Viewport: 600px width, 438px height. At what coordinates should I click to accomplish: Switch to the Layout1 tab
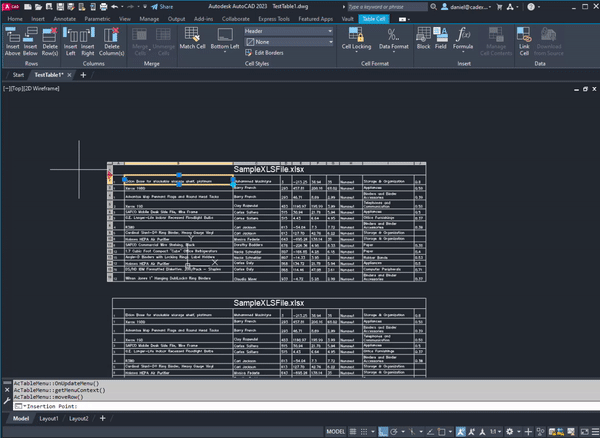[49, 418]
